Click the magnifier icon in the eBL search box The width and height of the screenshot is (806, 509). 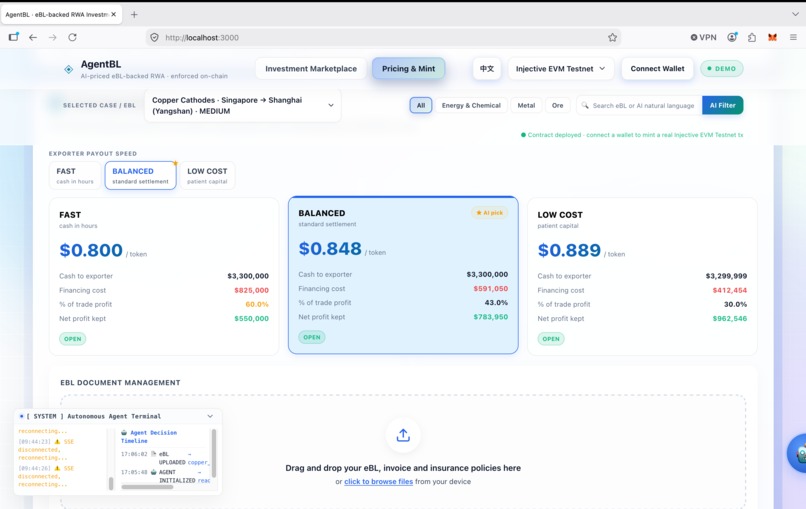(585, 105)
